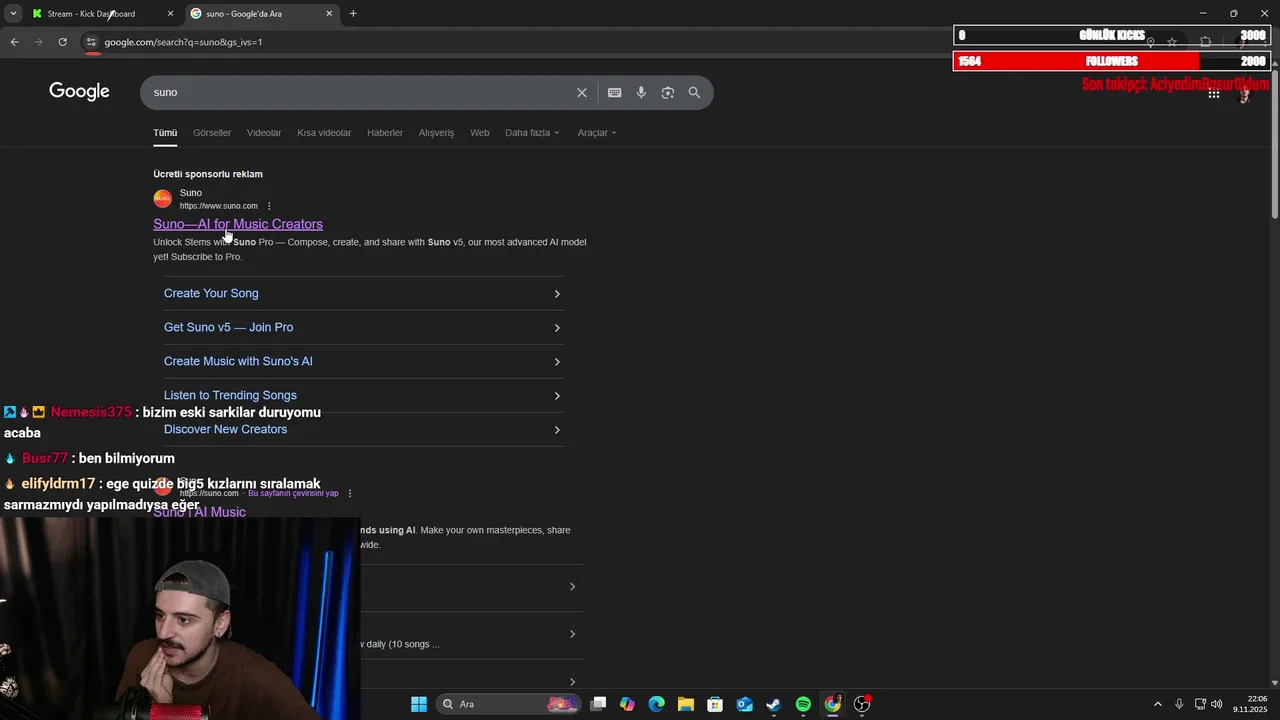This screenshot has width=1280, height=720.
Task: Open Spotify from the taskbar
Action: (803, 704)
